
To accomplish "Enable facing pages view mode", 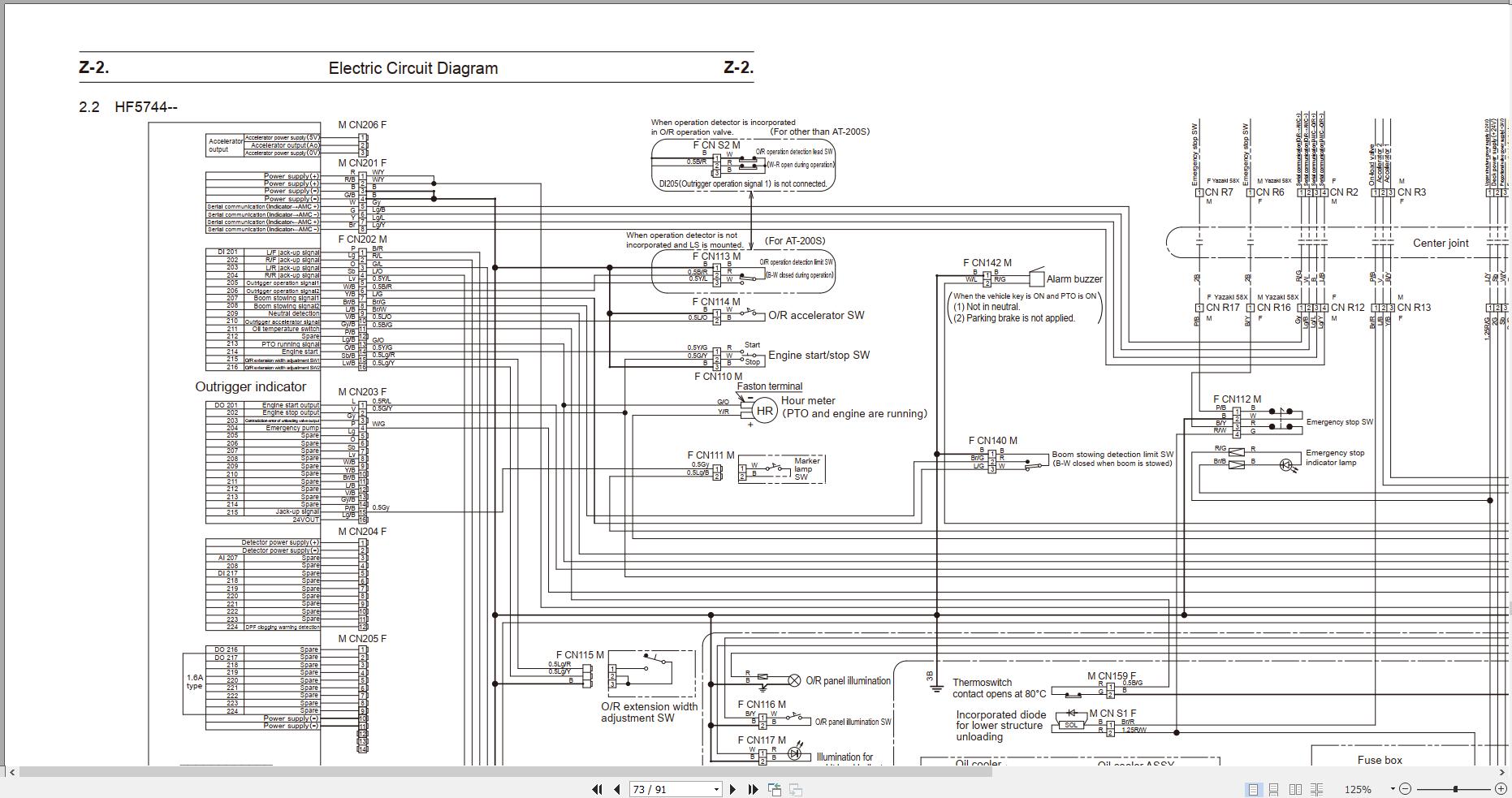I will (1296, 788).
